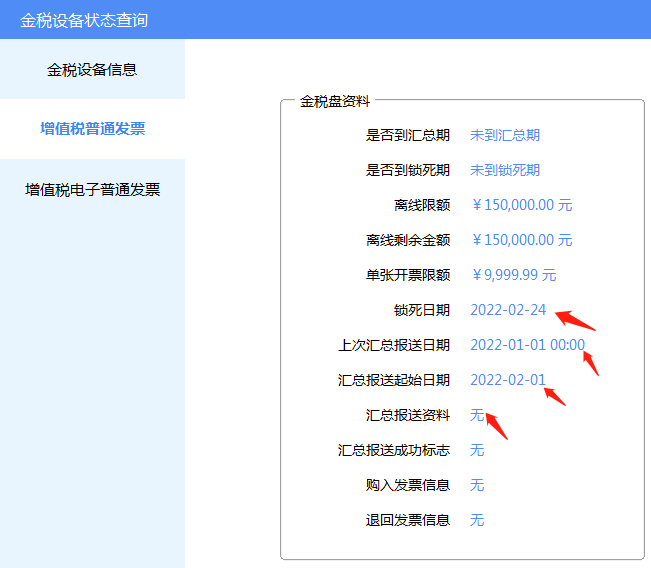
Task: Click the 单张开票限额 label
Action: coord(408,275)
